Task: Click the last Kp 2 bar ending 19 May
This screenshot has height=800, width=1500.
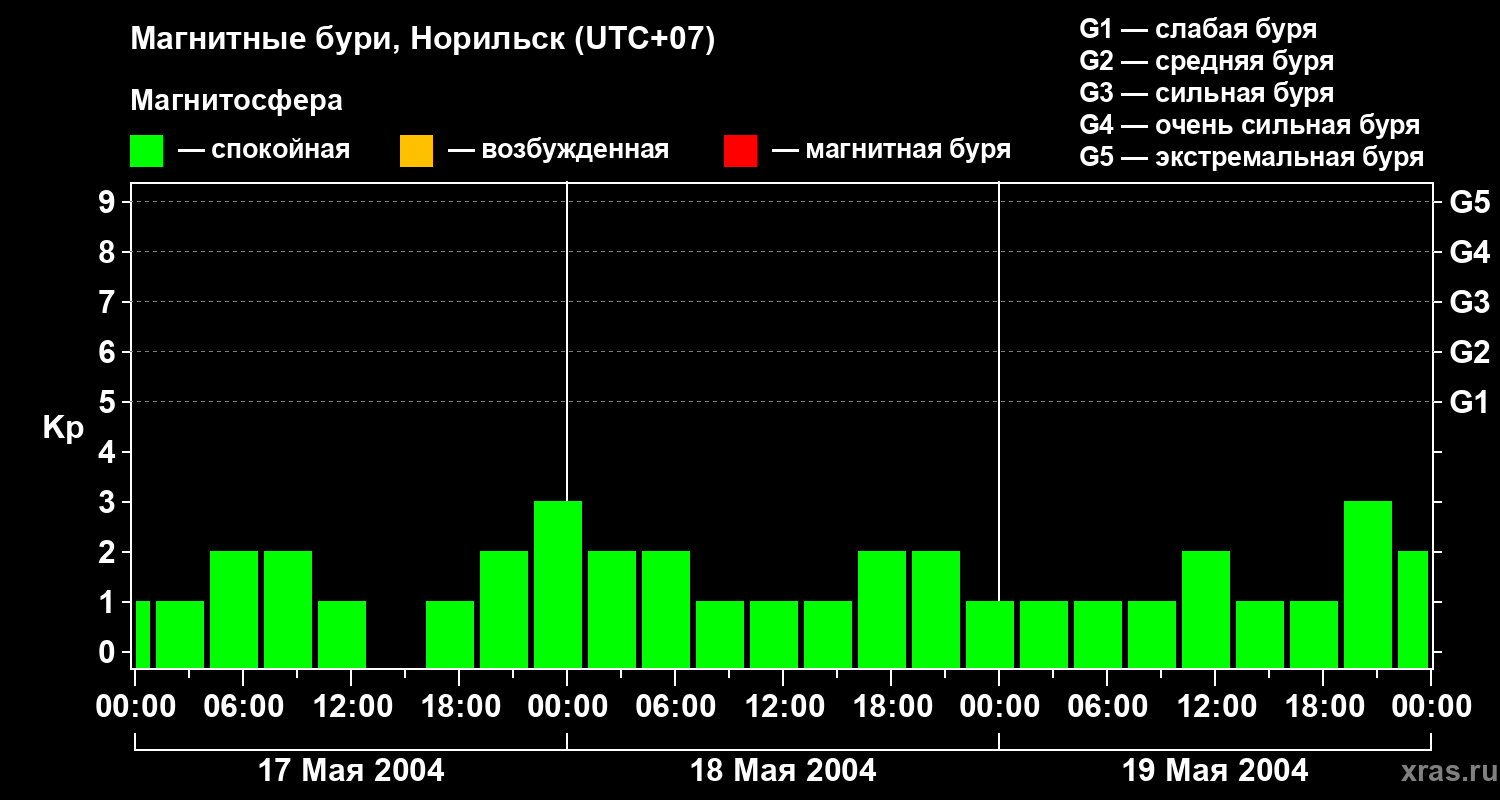Action: [1413, 609]
